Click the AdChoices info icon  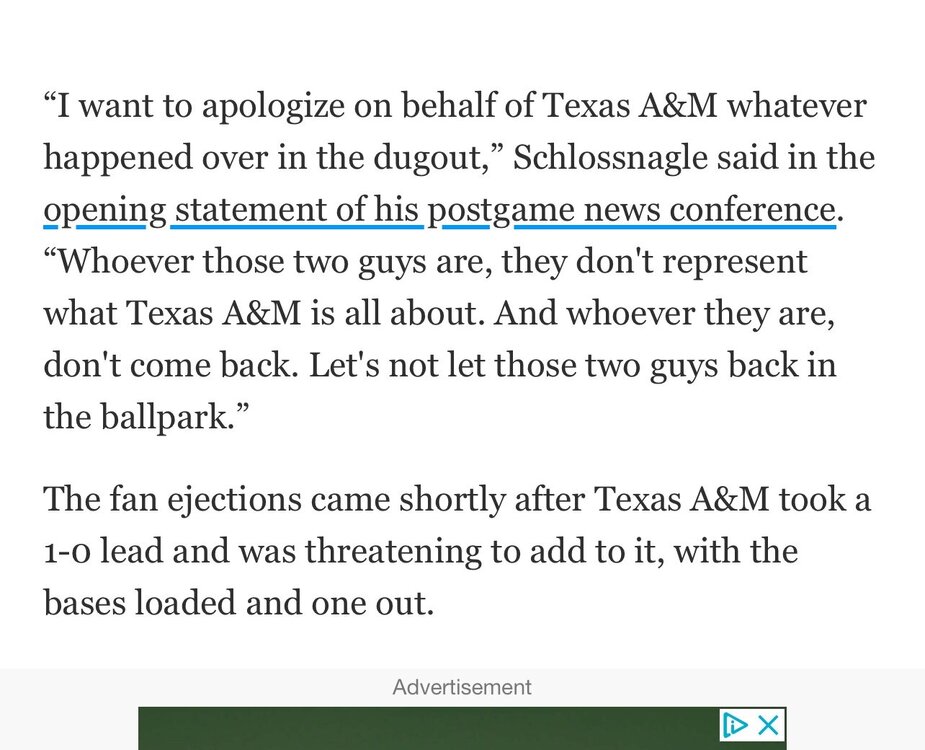pos(736,725)
